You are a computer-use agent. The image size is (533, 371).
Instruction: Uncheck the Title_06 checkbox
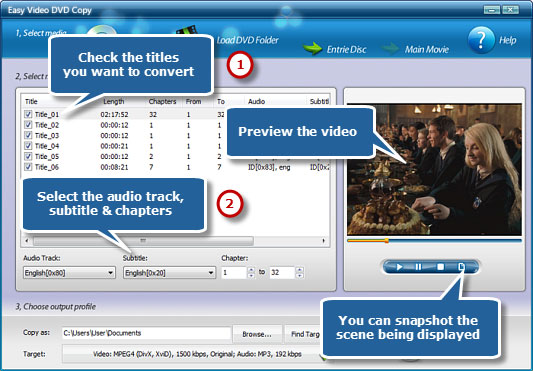tap(28, 167)
